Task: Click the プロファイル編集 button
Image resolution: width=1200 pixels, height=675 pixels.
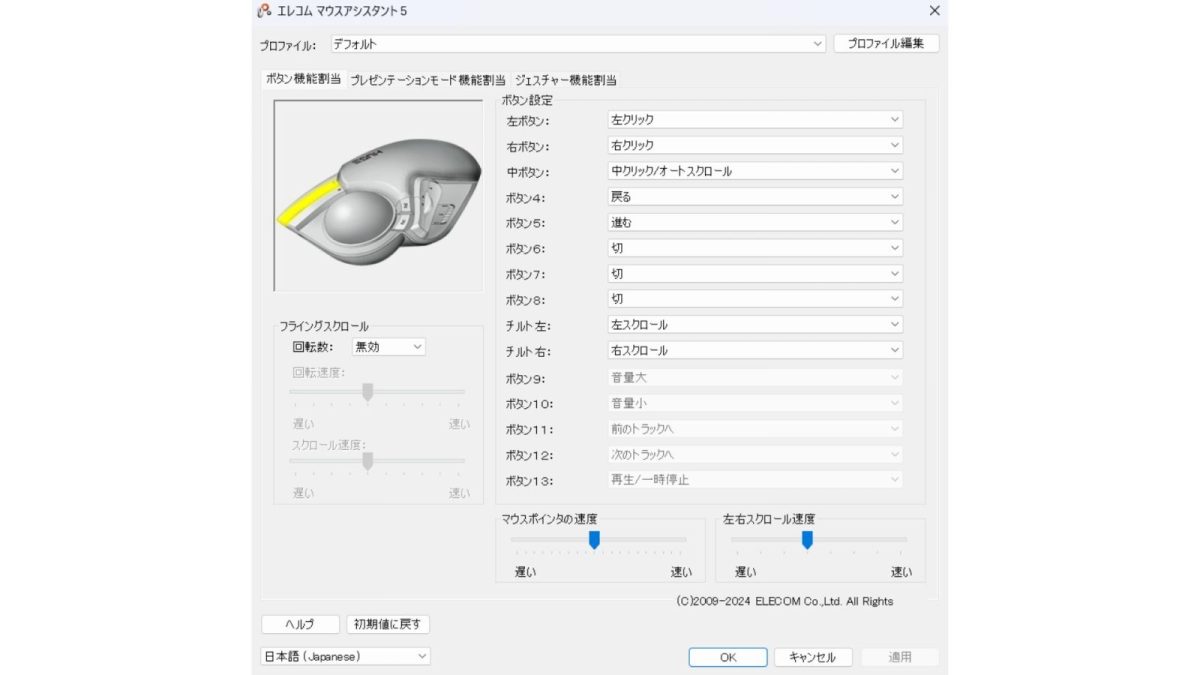Action: click(x=886, y=44)
